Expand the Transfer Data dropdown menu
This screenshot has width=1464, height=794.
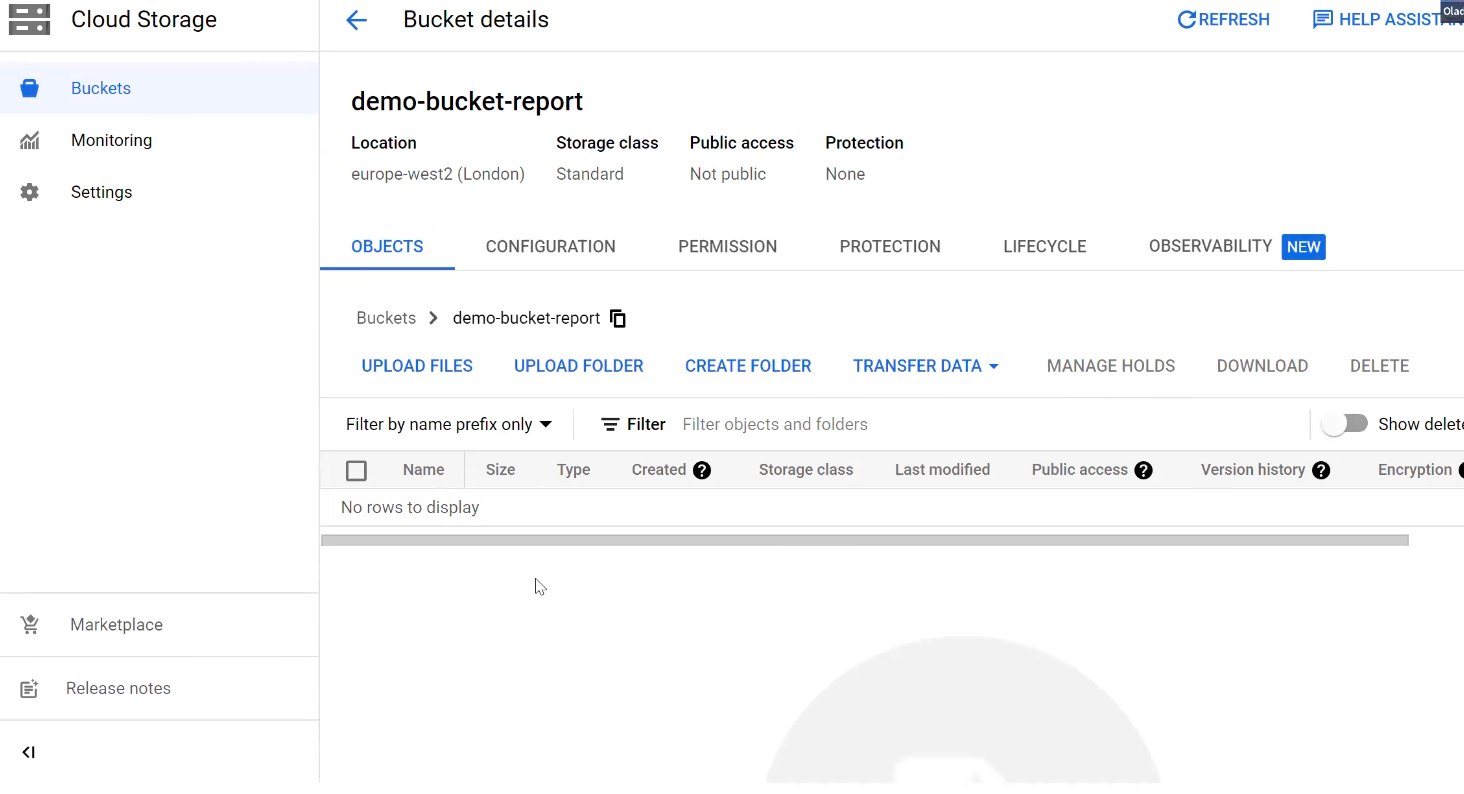926,366
